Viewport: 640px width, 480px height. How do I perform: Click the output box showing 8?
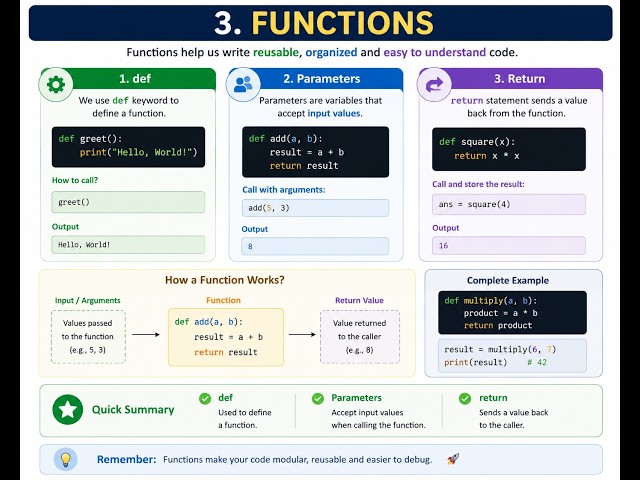pyautogui.click(x=315, y=246)
